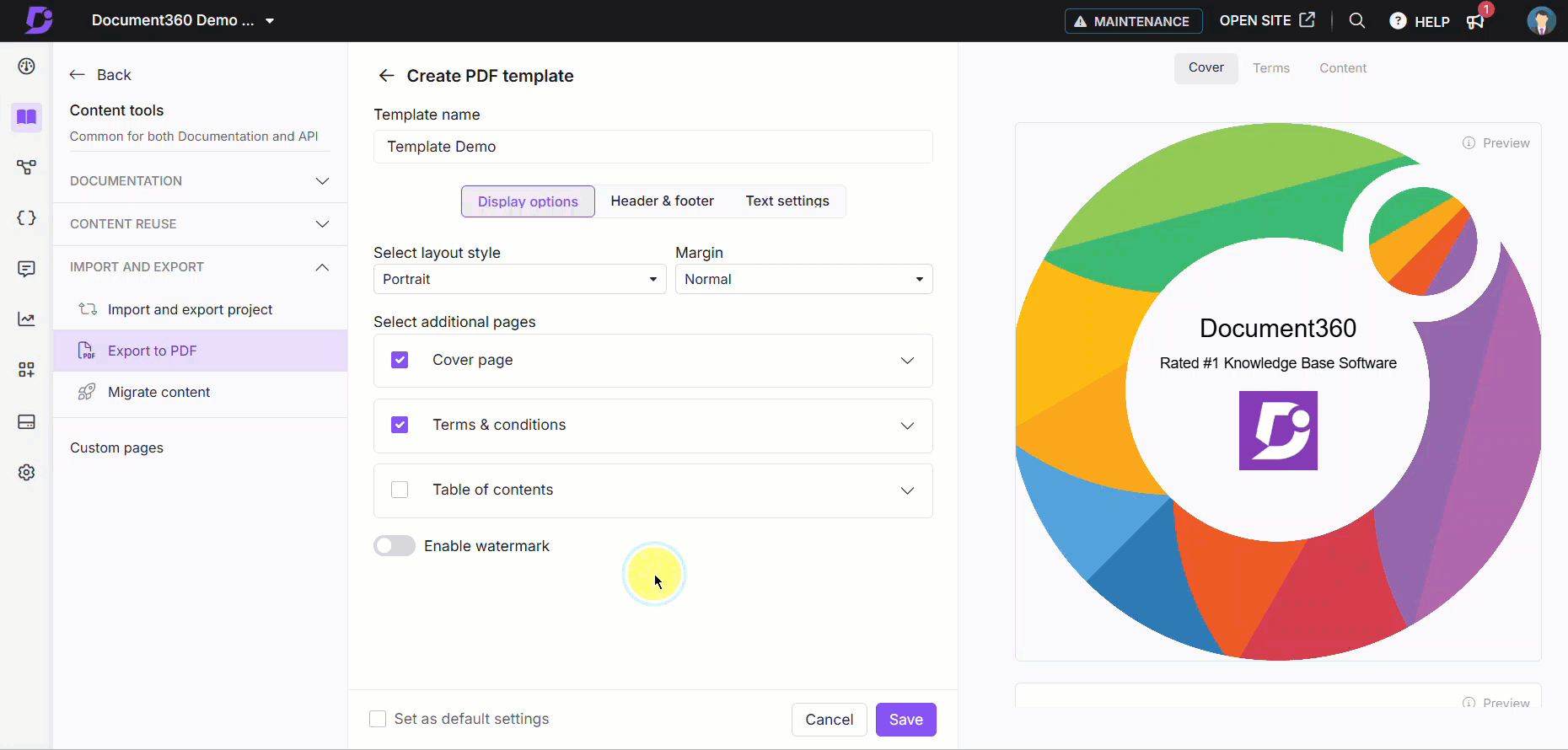Select the Cover preview tab
This screenshot has width=1568, height=750.
pos(1206,68)
